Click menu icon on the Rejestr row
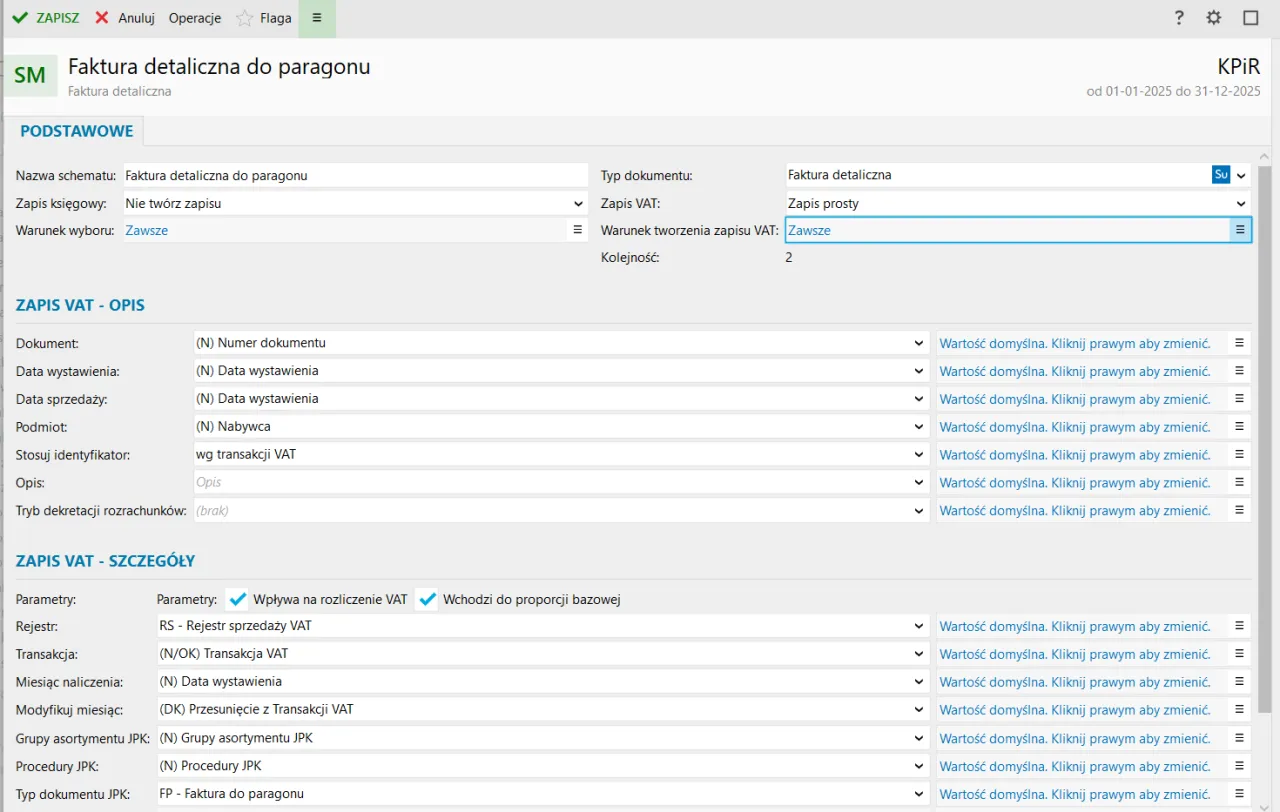Image resolution: width=1280 pixels, height=812 pixels. pyautogui.click(x=1240, y=626)
